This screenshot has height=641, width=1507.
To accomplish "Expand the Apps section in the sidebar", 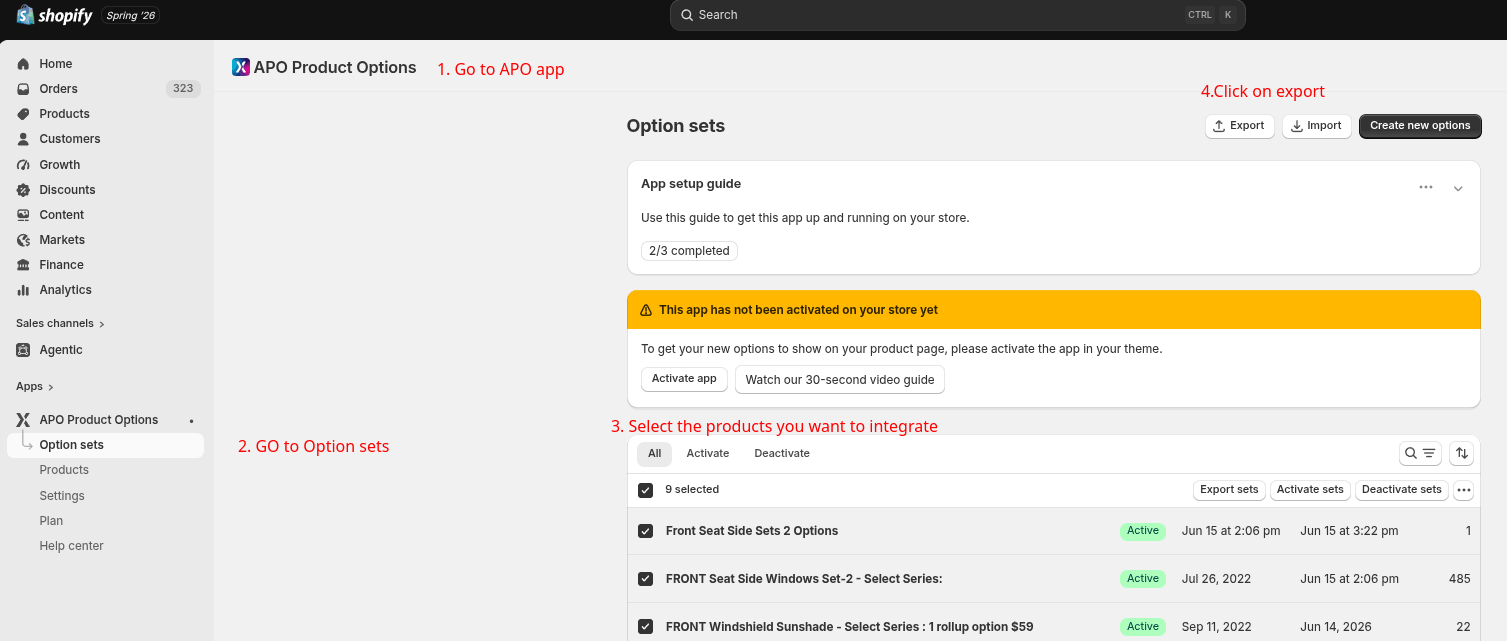I will [35, 387].
